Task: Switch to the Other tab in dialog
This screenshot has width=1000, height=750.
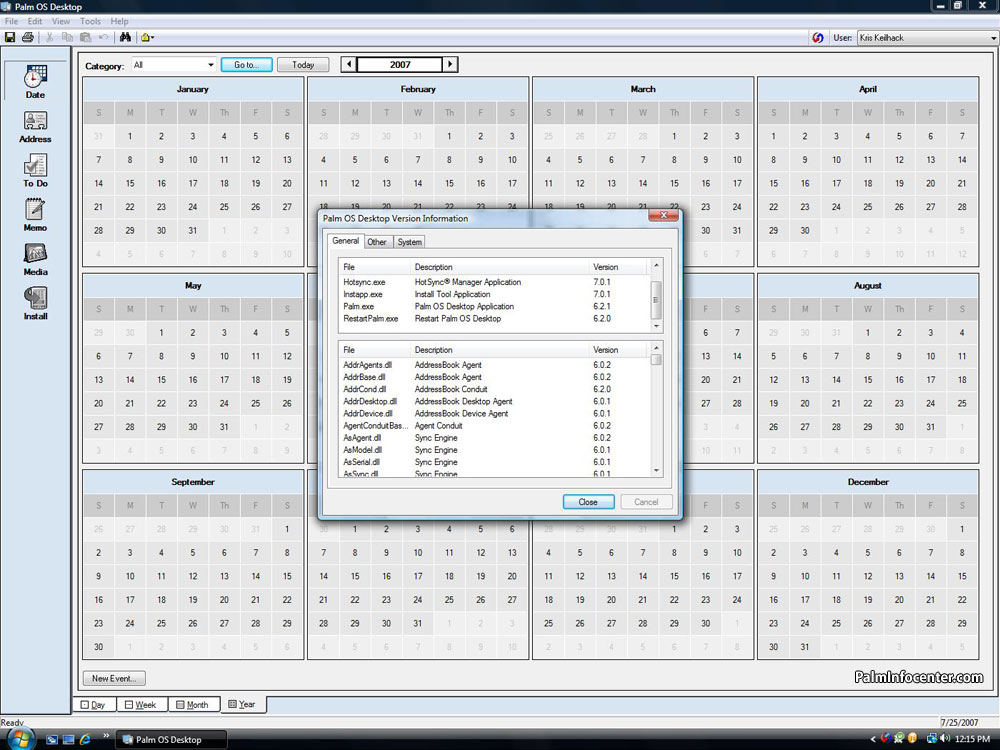Action: (376, 242)
